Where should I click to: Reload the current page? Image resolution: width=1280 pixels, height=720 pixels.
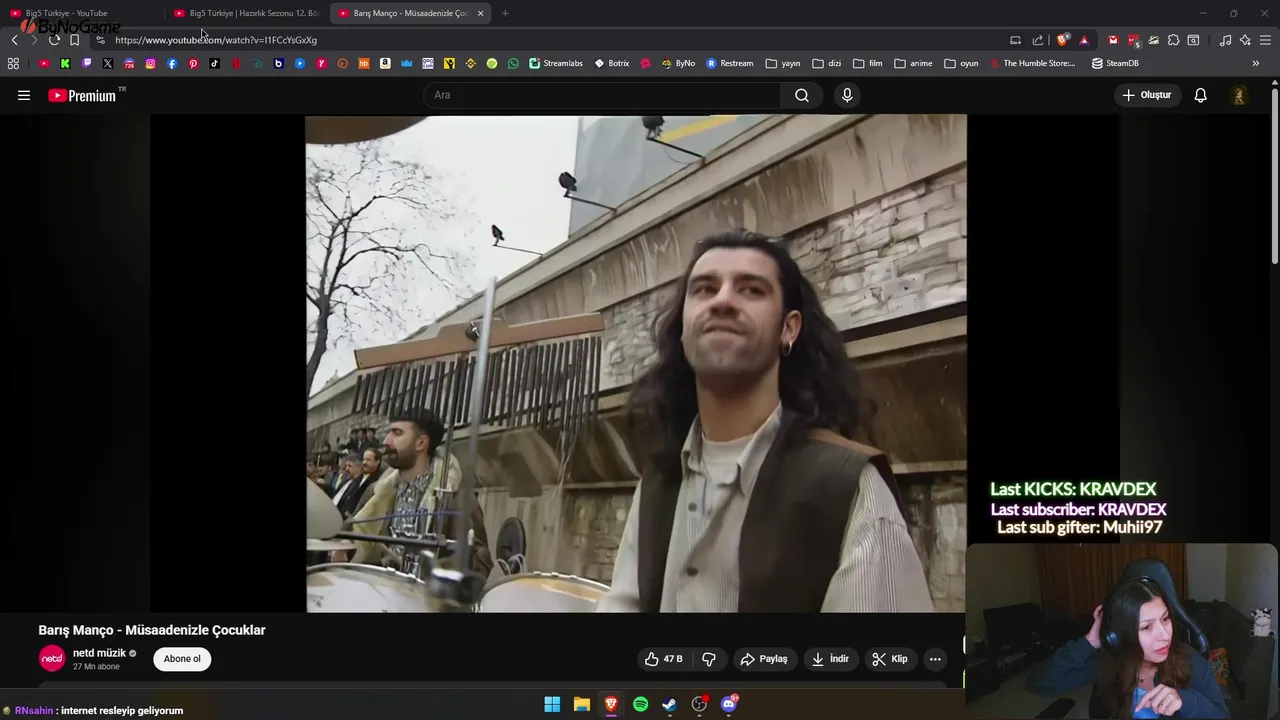54,40
